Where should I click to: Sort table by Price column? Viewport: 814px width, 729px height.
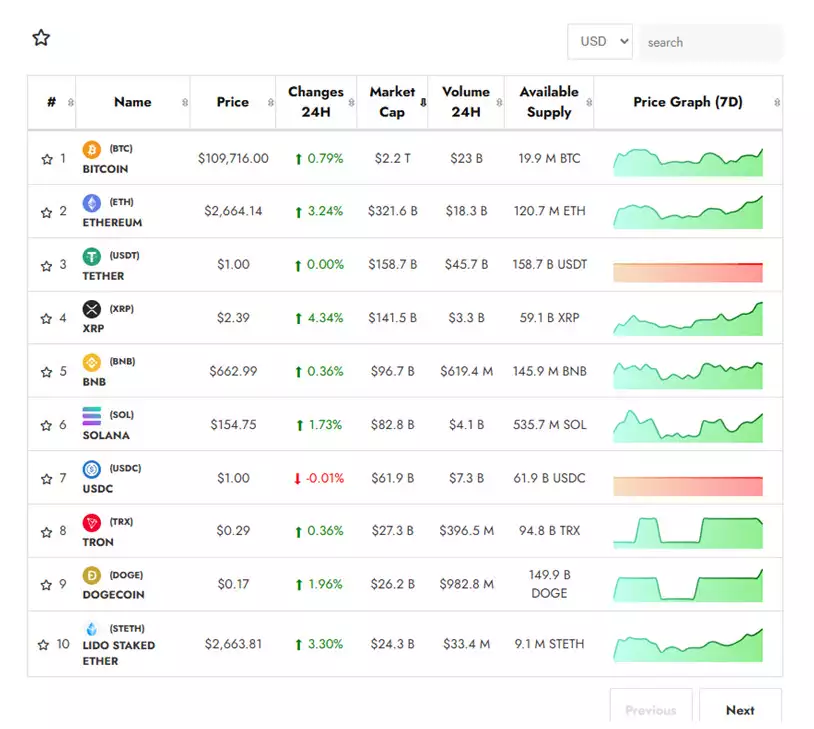point(233,102)
